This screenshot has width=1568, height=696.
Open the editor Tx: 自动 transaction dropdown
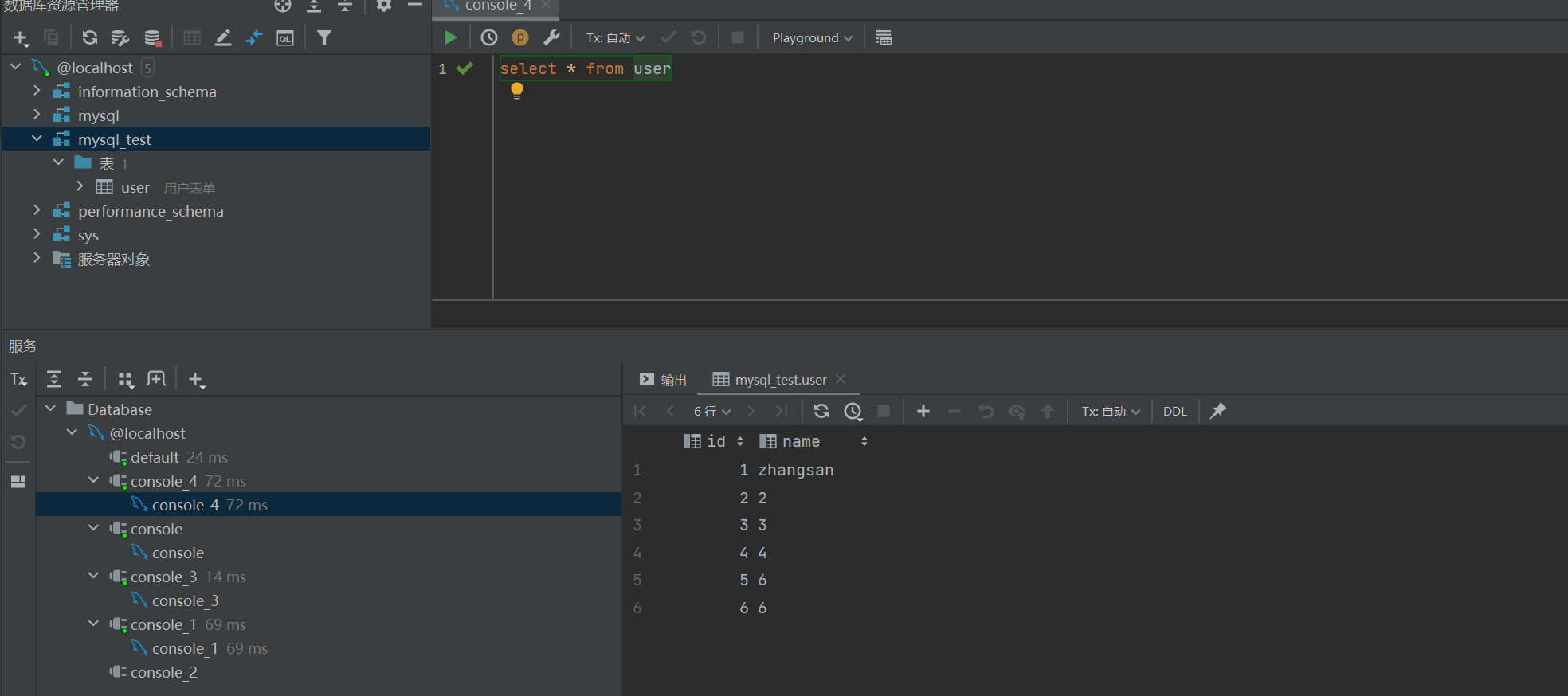coord(615,38)
